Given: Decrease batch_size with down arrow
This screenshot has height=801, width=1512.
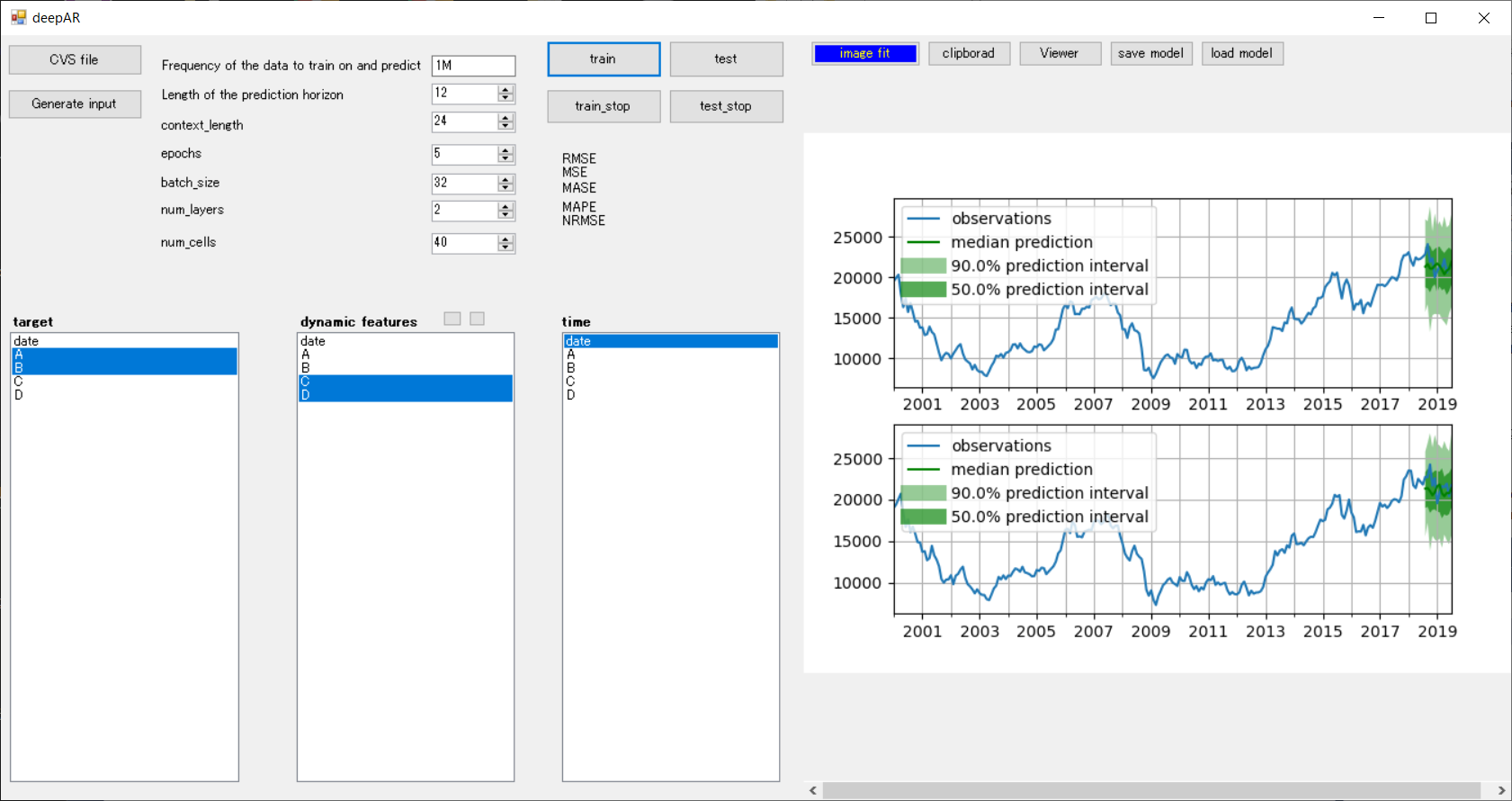Looking at the screenshot, I should [505, 187].
